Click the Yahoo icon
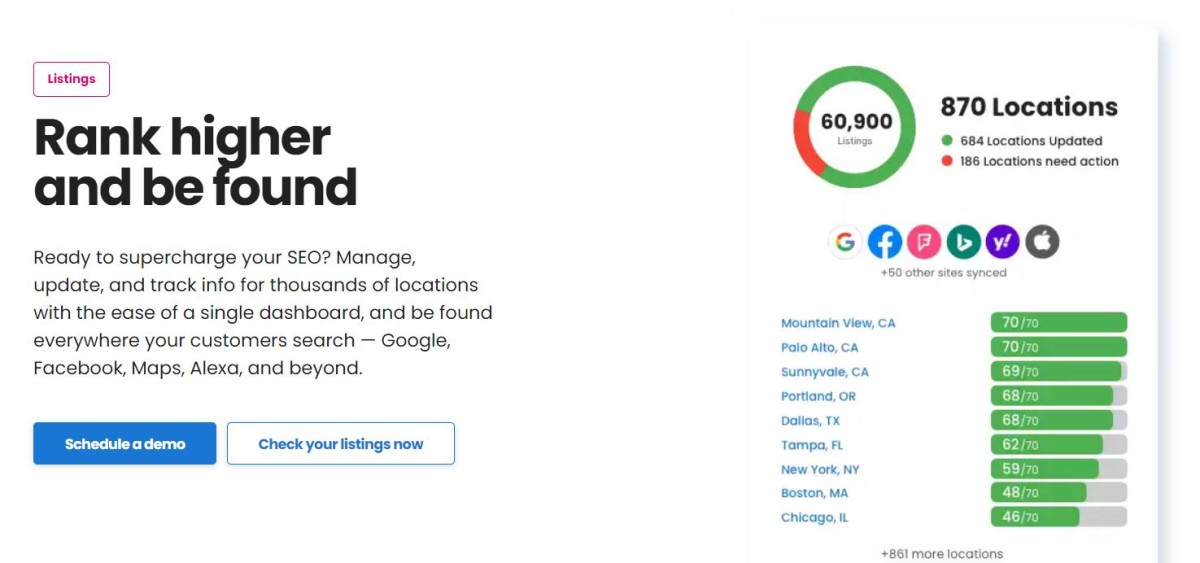This screenshot has width=1200, height=563. click(x=1003, y=241)
